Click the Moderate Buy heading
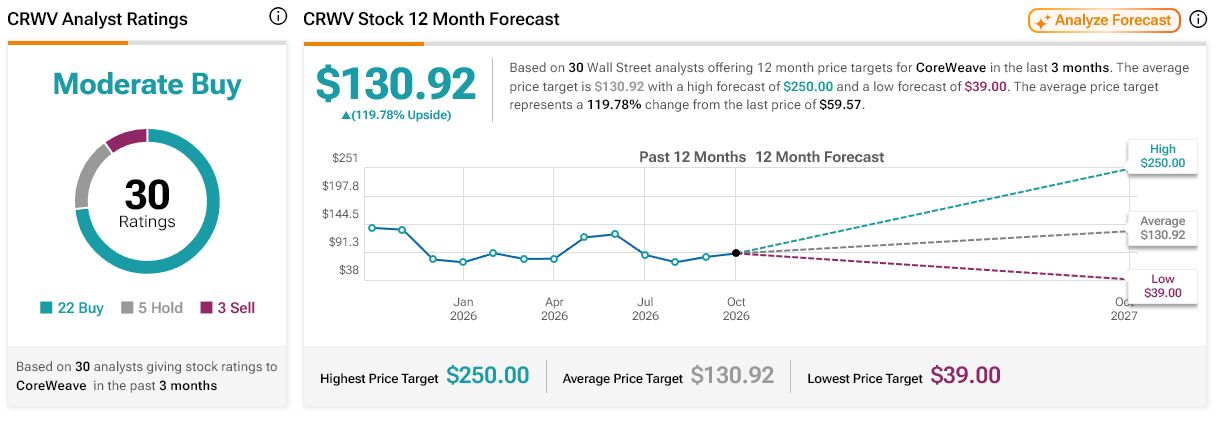The image size is (1228, 421). (147, 85)
